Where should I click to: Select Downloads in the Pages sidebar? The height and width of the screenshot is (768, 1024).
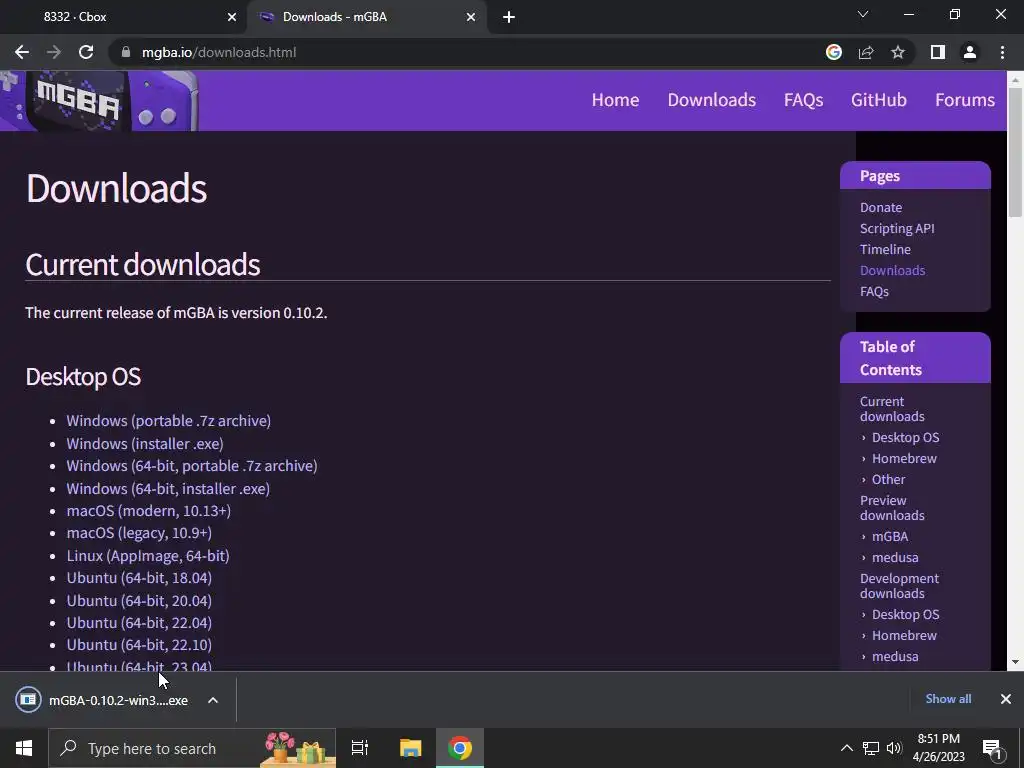click(x=892, y=270)
